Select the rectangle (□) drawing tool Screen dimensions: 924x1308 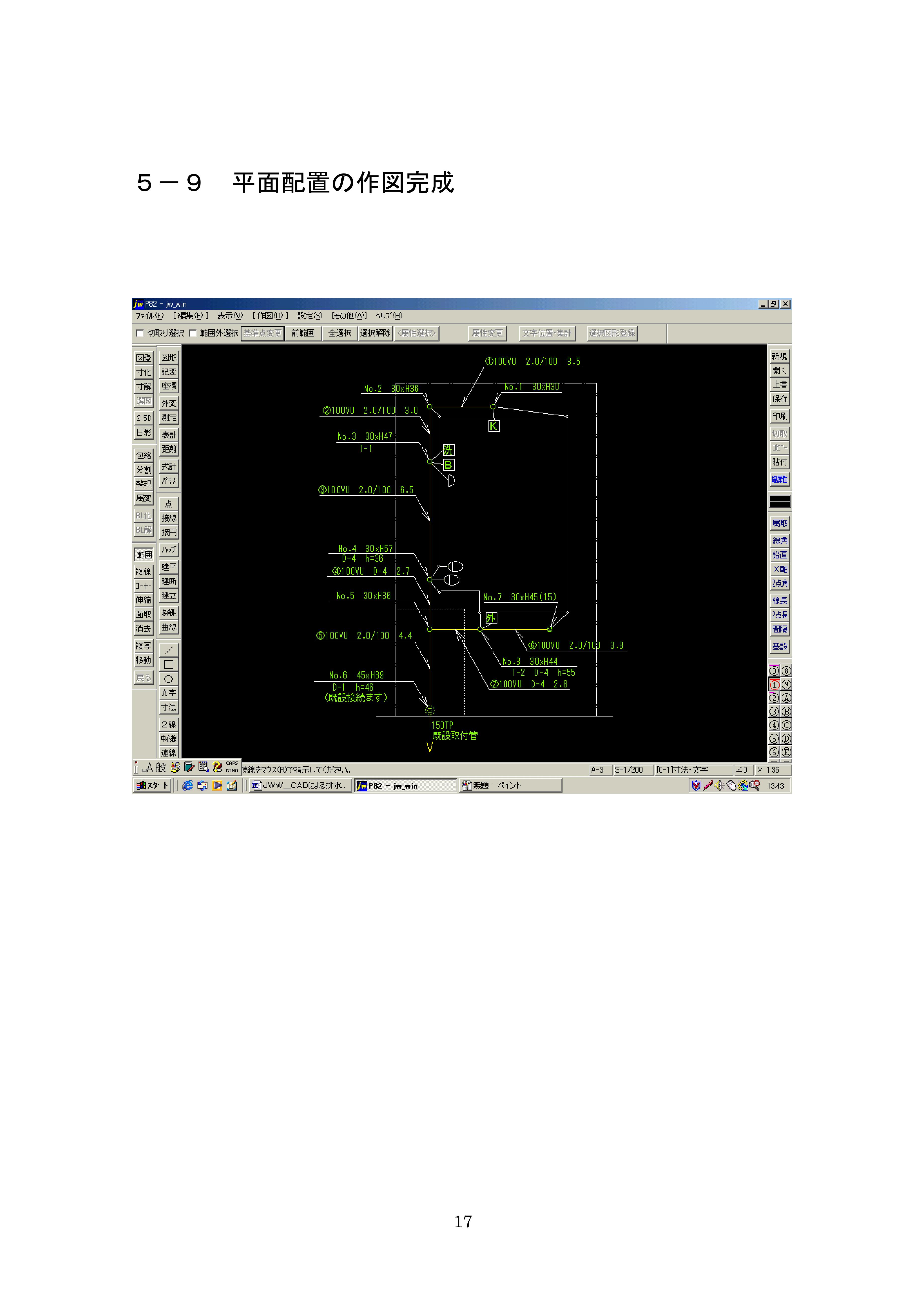point(169,664)
